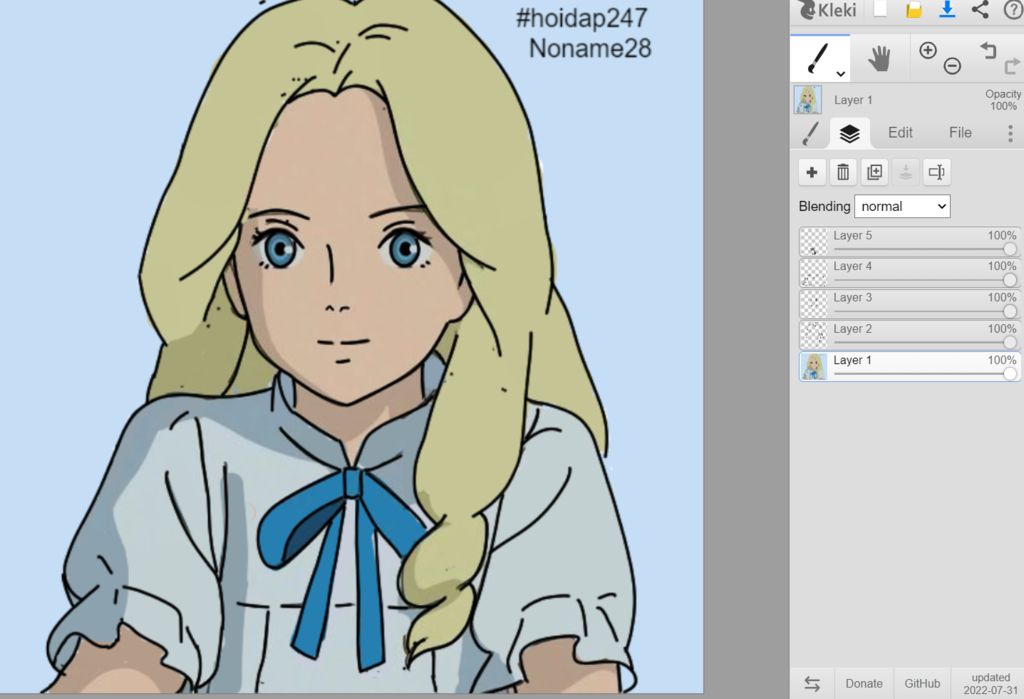Select Layer 4 in the layers list
1024x699 pixels.
pyautogui.click(x=910, y=272)
